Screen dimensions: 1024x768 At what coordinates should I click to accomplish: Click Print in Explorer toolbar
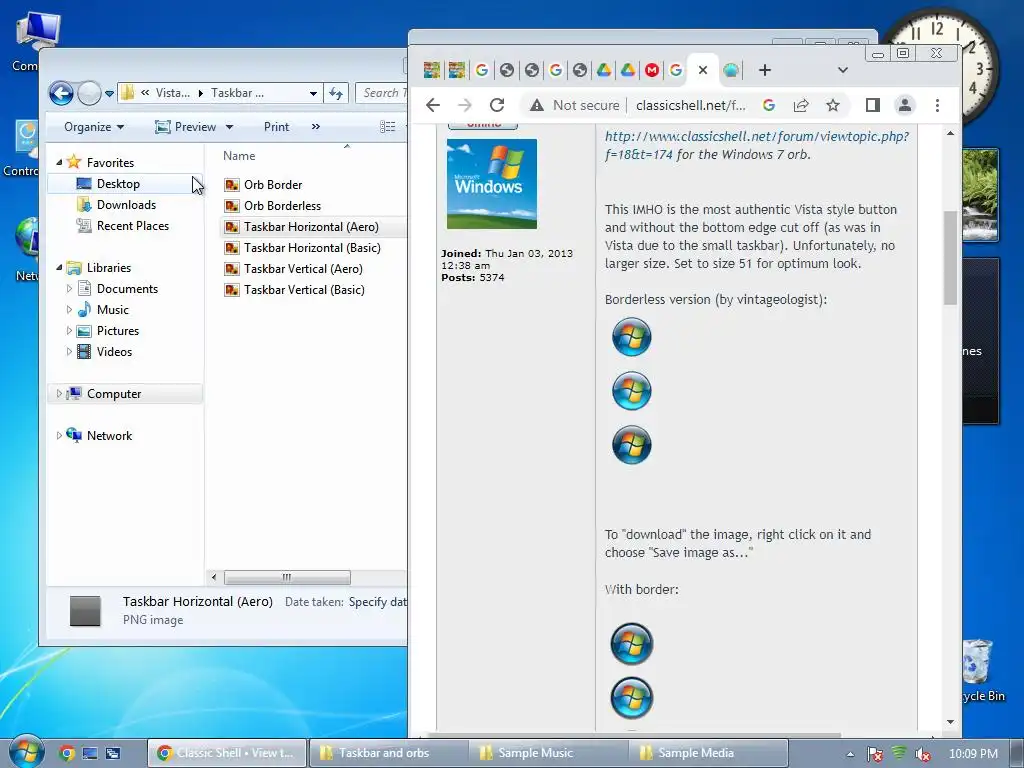click(x=276, y=127)
